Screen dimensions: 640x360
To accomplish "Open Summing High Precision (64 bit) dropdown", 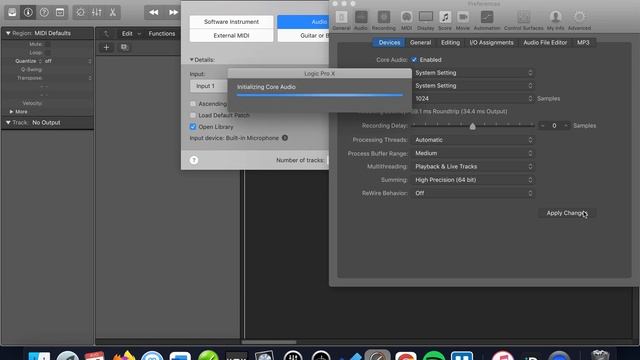I will [x=473, y=180].
